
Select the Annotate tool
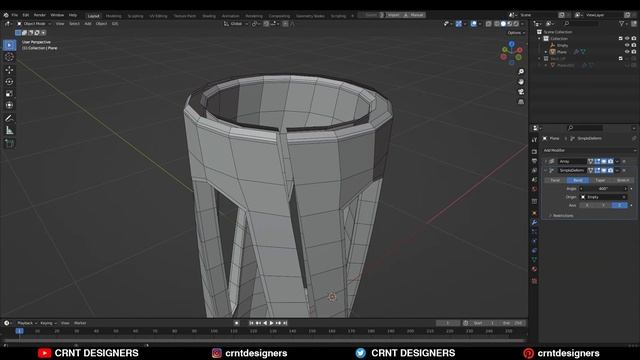coord(9,118)
